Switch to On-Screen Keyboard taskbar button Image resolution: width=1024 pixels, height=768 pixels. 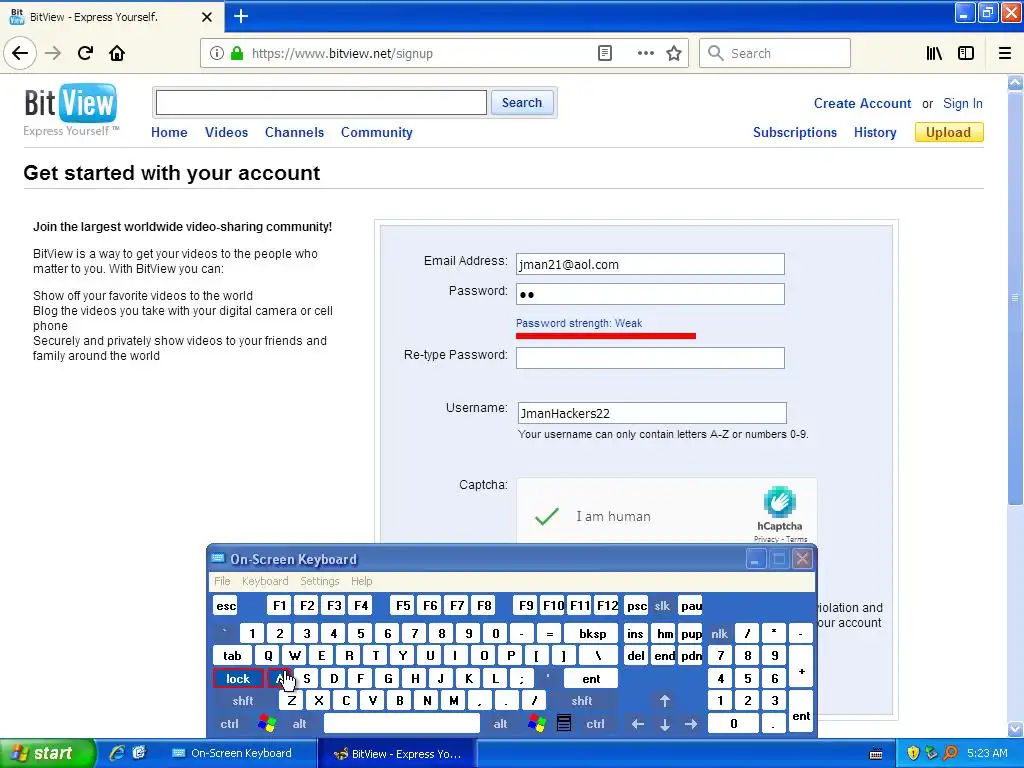pyautogui.click(x=239, y=754)
